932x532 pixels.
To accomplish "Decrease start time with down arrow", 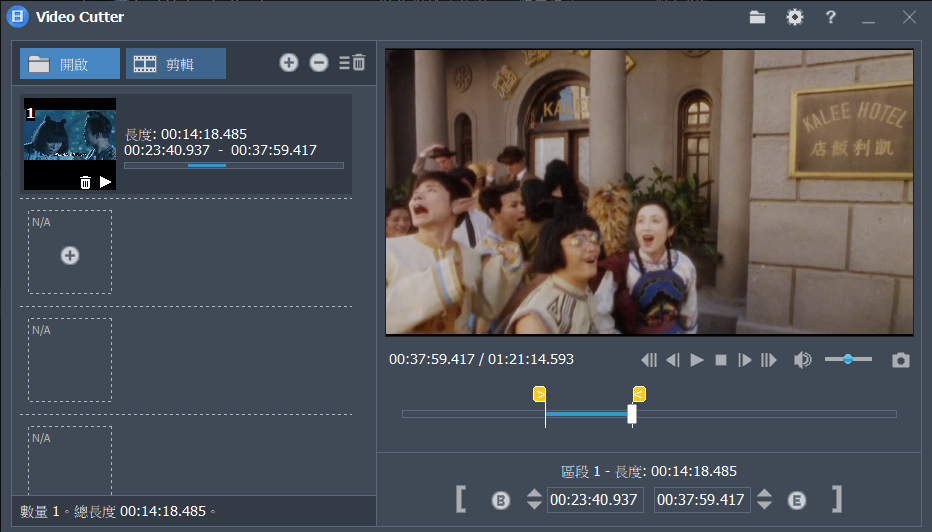I will click(534, 505).
